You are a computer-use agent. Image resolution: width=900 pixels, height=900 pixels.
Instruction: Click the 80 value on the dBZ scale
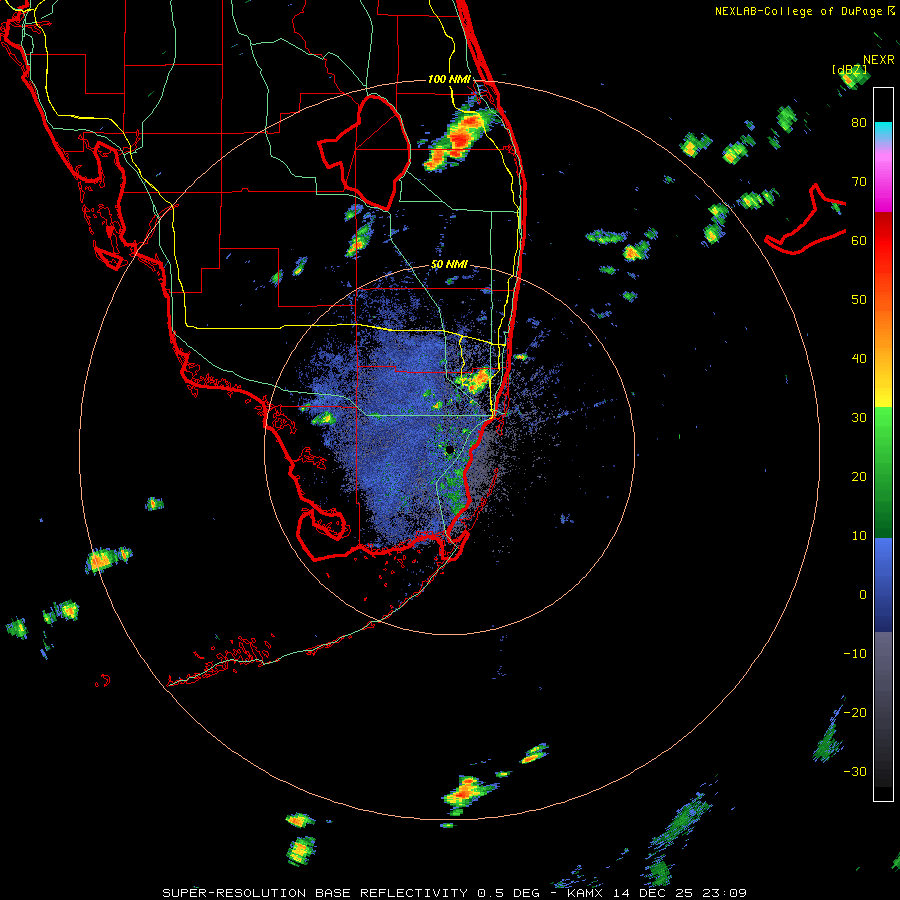[859, 123]
